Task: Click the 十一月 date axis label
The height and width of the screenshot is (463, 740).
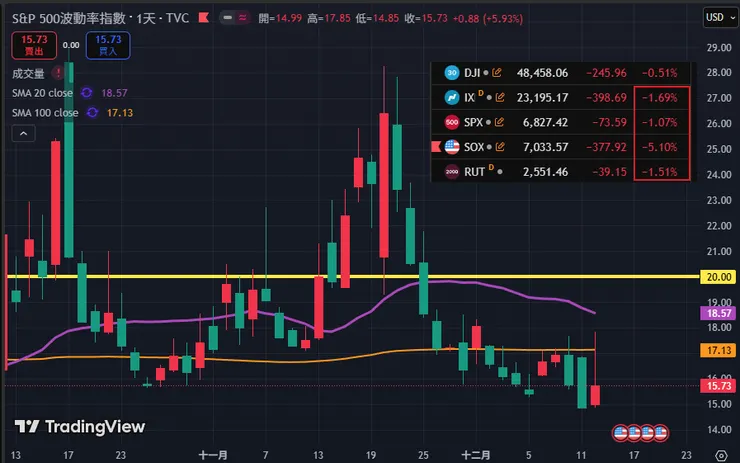Action: tap(213, 455)
